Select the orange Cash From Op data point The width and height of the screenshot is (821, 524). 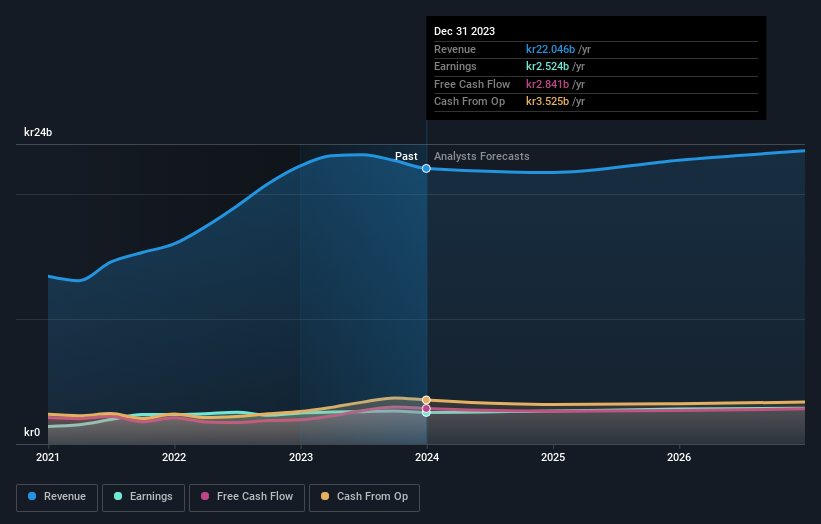tap(426, 400)
